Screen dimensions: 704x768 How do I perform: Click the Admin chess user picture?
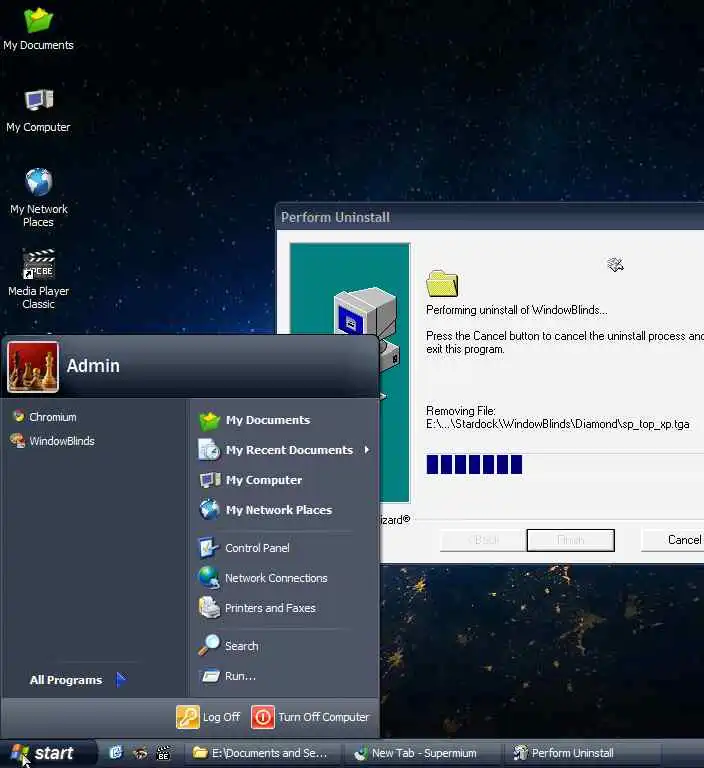(x=33, y=367)
